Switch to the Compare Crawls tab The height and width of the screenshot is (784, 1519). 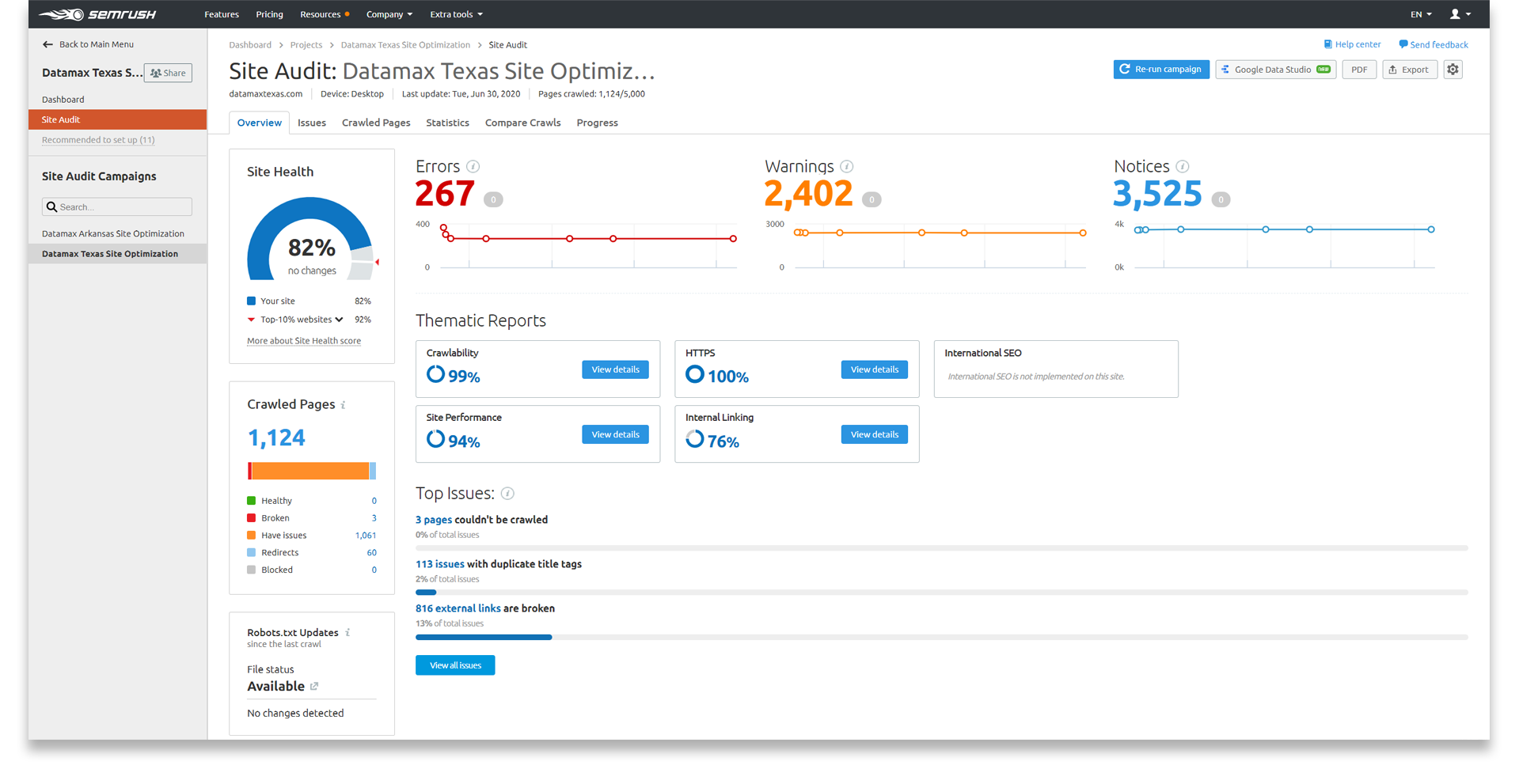[522, 123]
